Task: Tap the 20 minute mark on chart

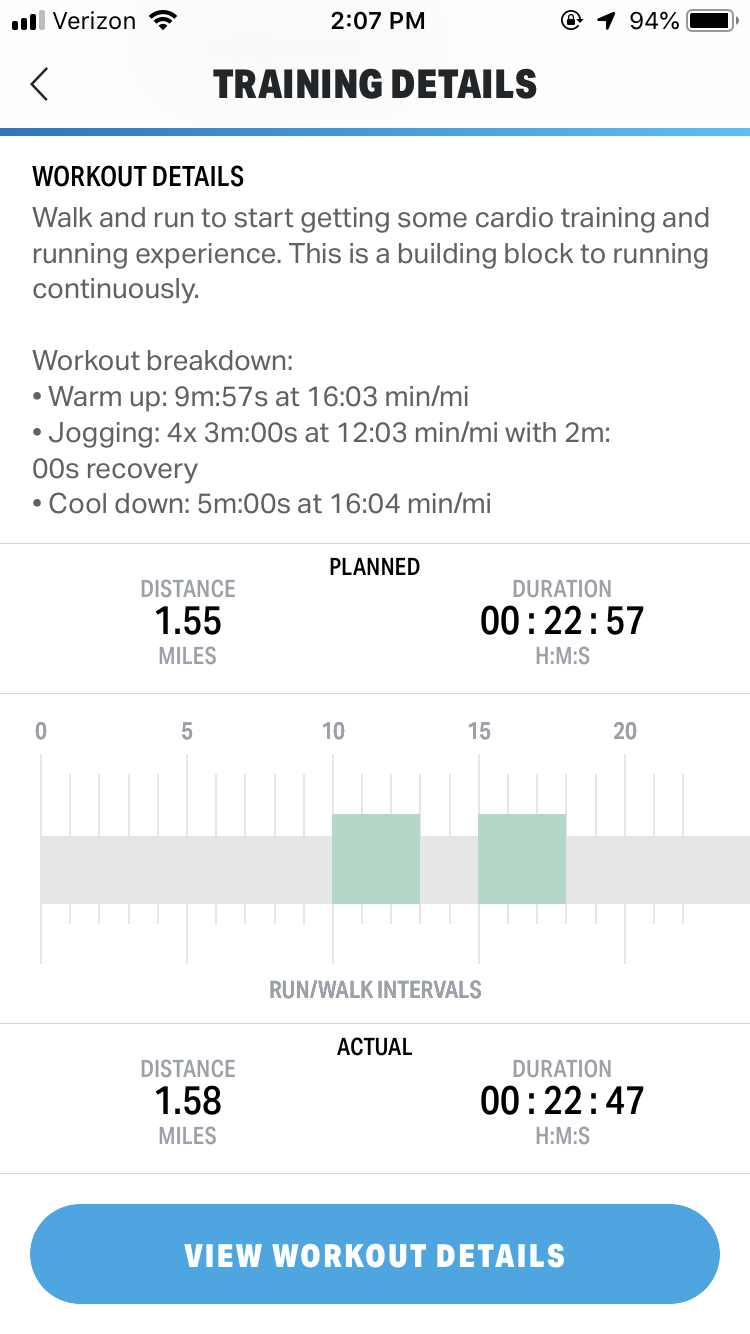Action: pyautogui.click(x=625, y=731)
